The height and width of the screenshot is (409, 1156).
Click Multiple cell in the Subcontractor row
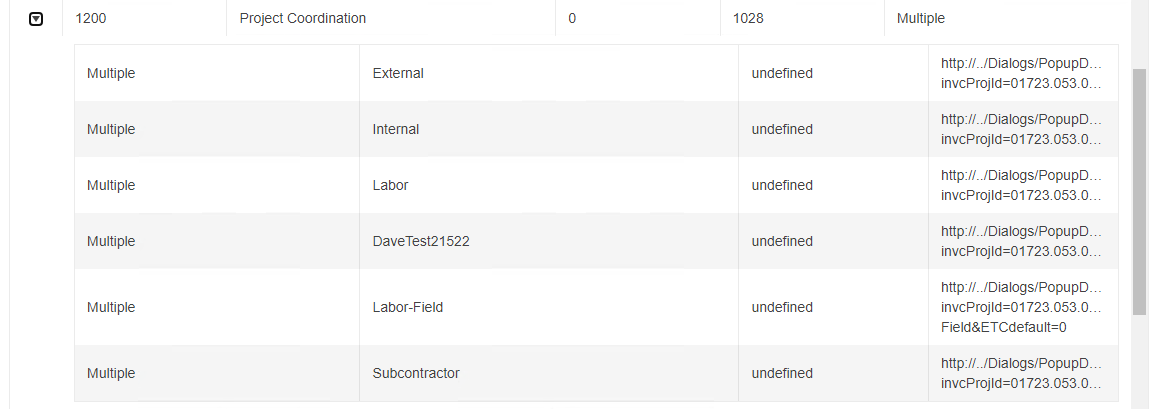[x=111, y=373]
